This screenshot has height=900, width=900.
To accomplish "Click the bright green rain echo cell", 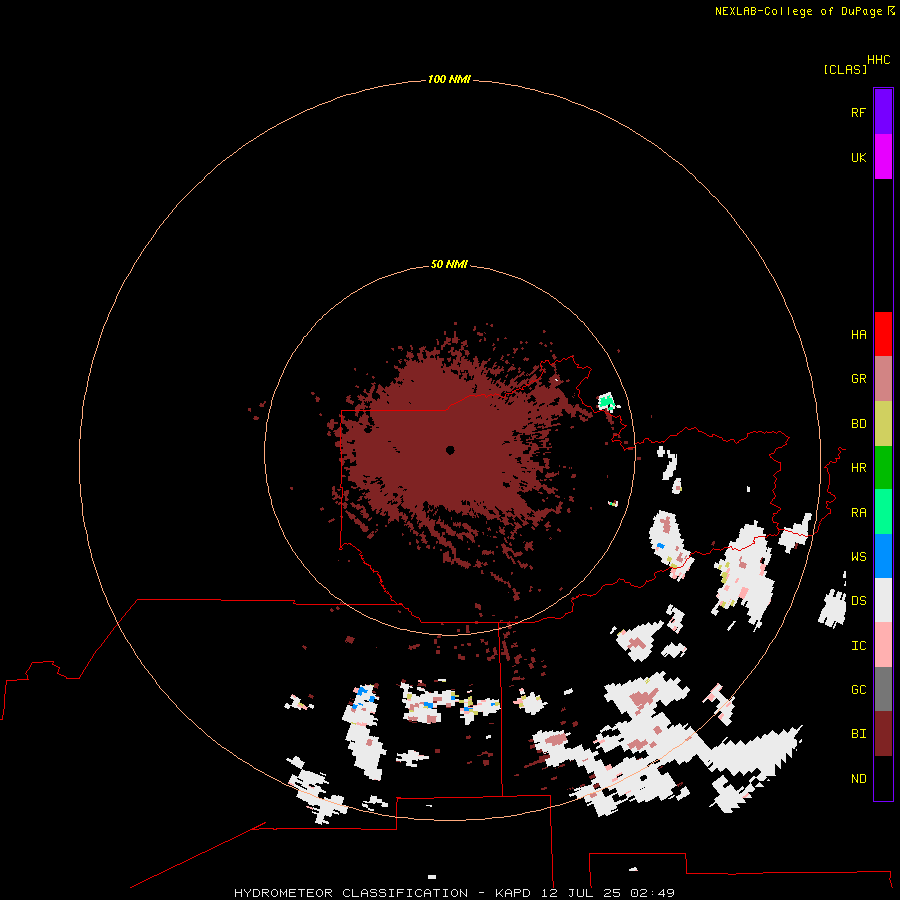I will click(x=606, y=401).
